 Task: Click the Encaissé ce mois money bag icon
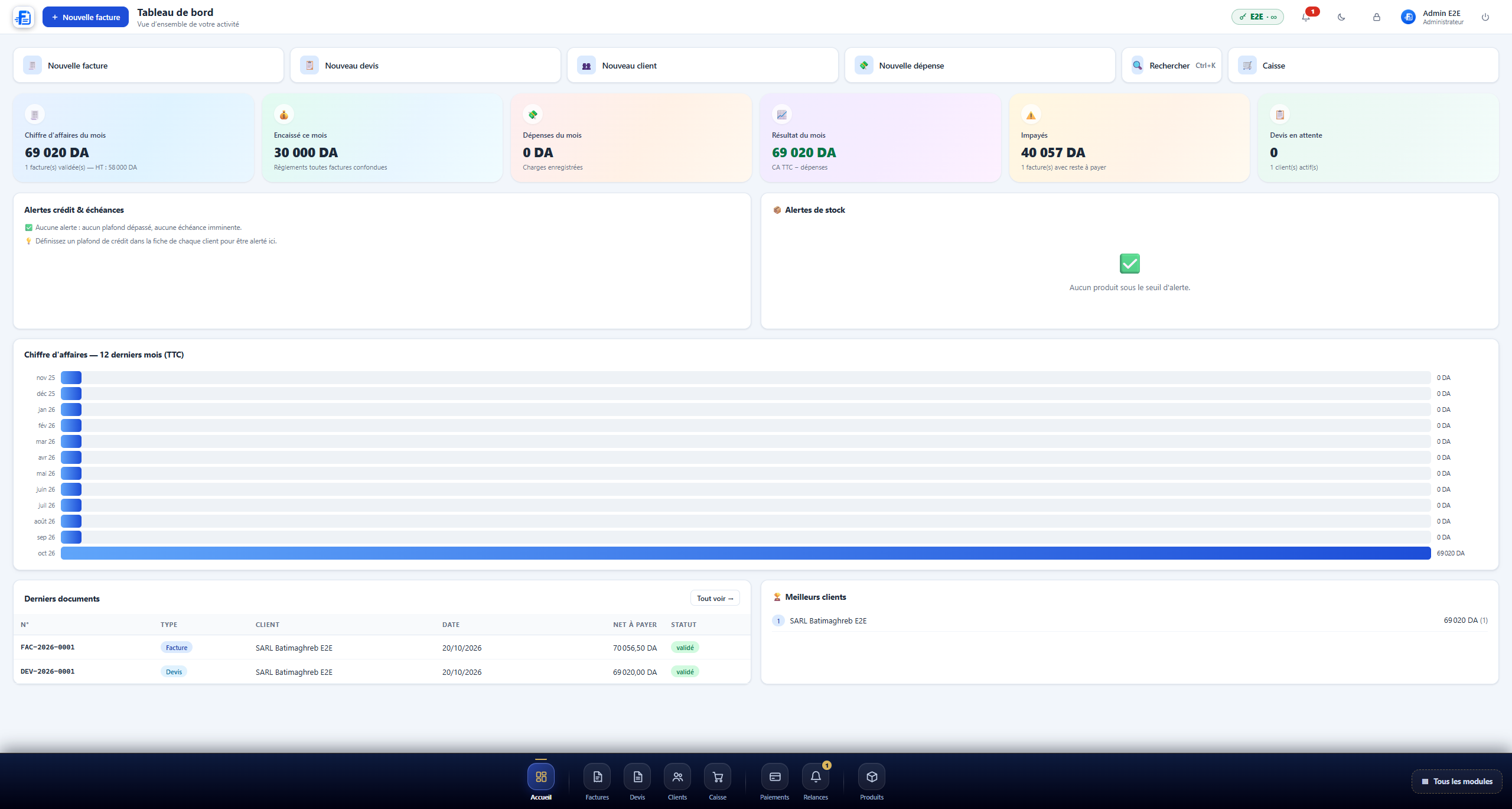(x=283, y=115)
